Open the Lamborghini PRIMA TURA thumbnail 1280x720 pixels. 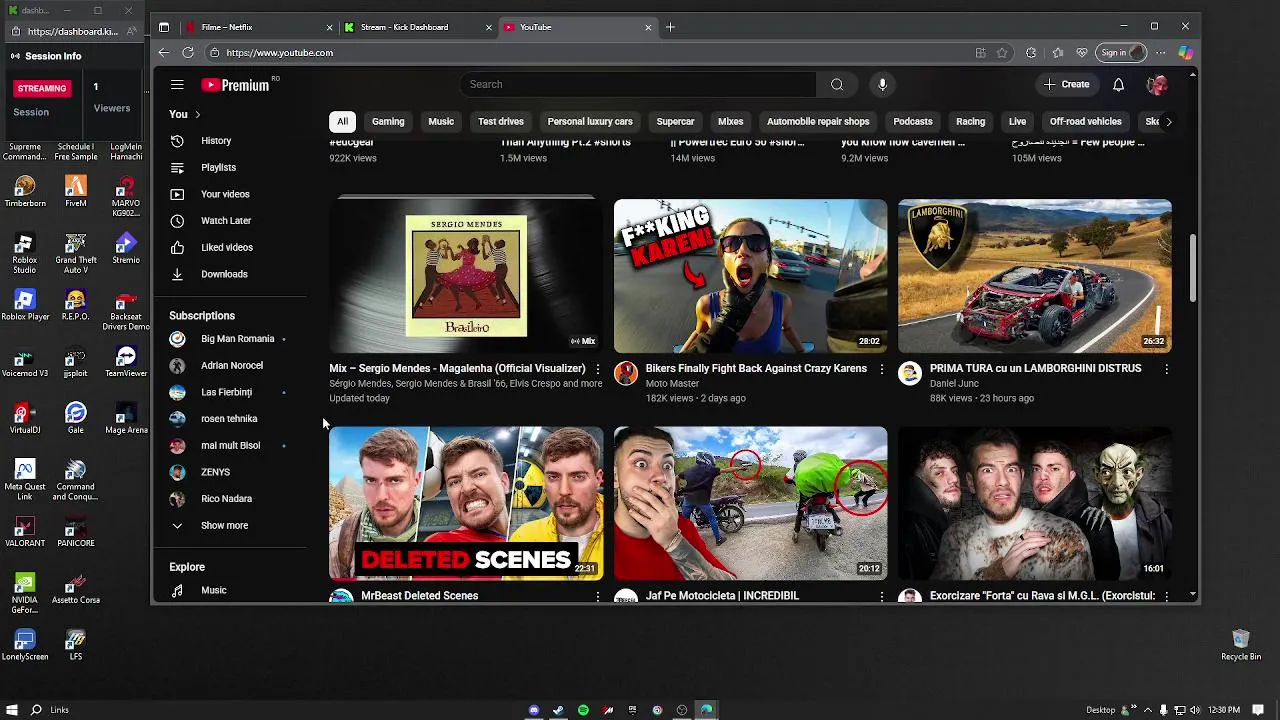coord(1034,276)
